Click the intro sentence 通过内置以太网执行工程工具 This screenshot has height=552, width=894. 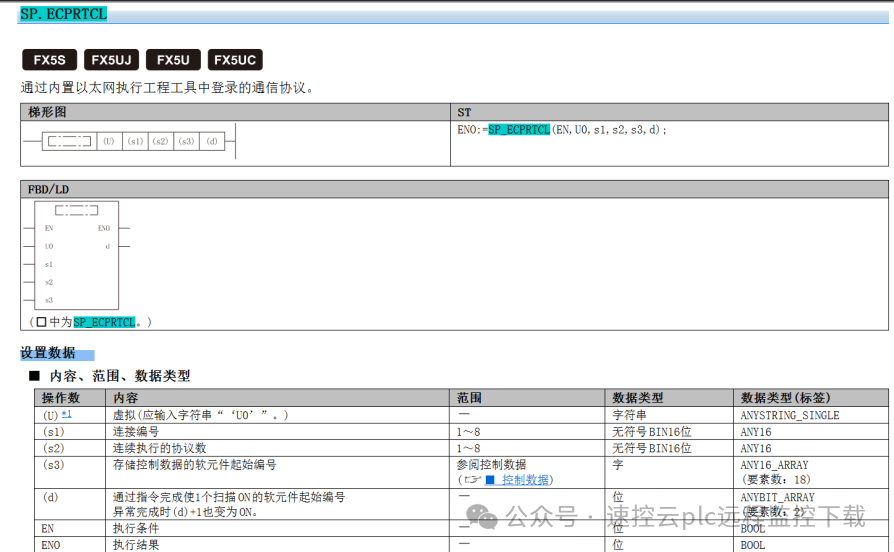(x=166, y=88)
